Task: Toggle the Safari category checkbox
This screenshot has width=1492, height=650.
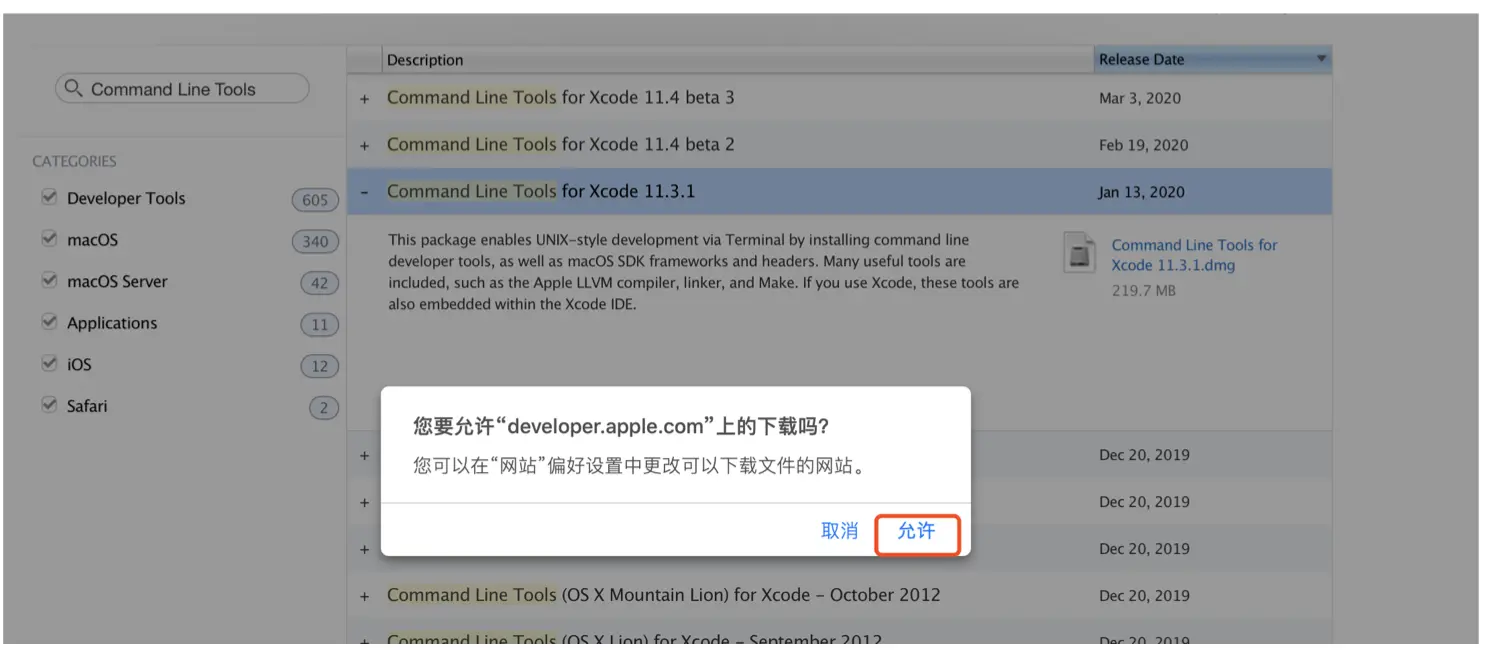Action: click(x=49, y=406)
